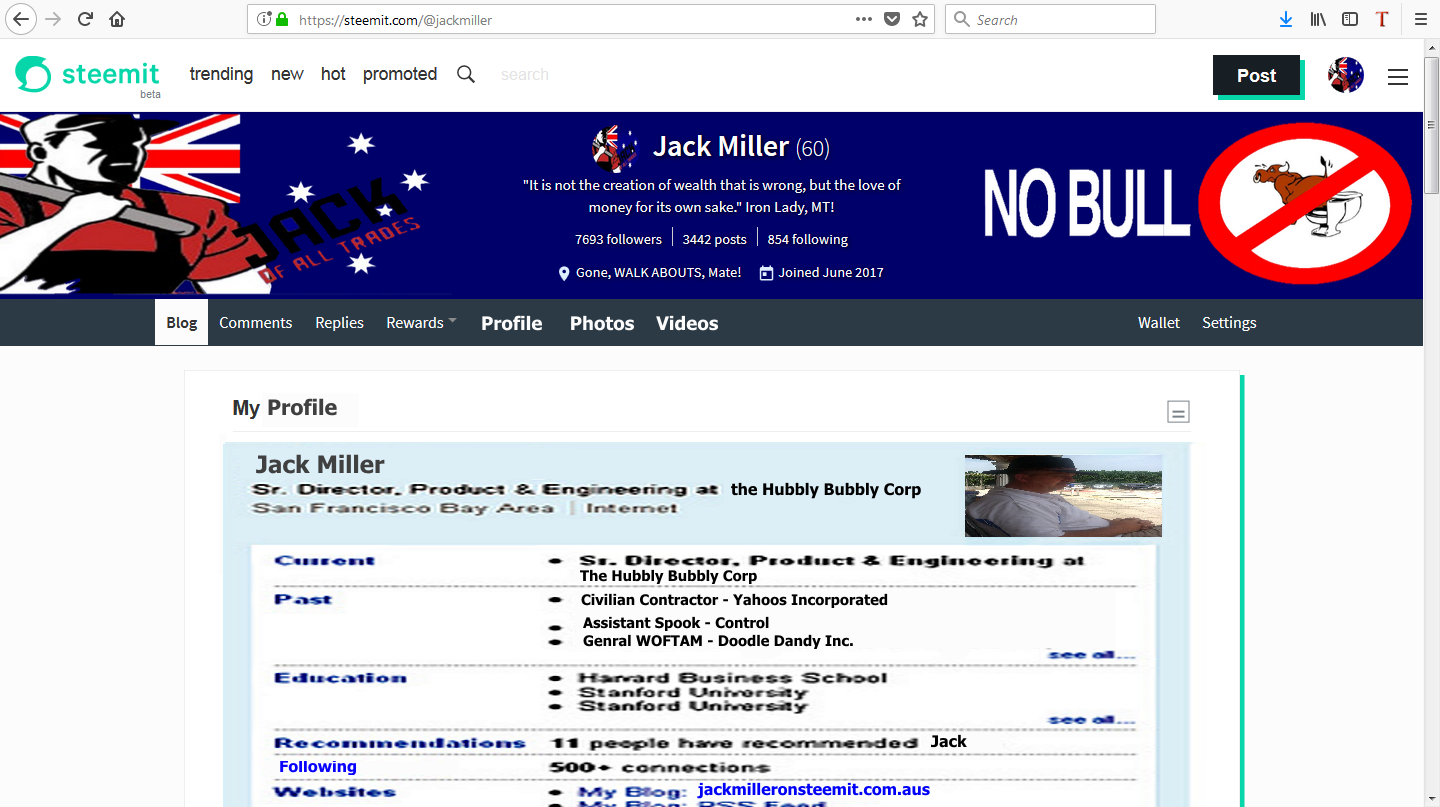This screenshot has height=807, width=1440.
Task: Click the Steemit logo
Action: [x=88, y=75]
